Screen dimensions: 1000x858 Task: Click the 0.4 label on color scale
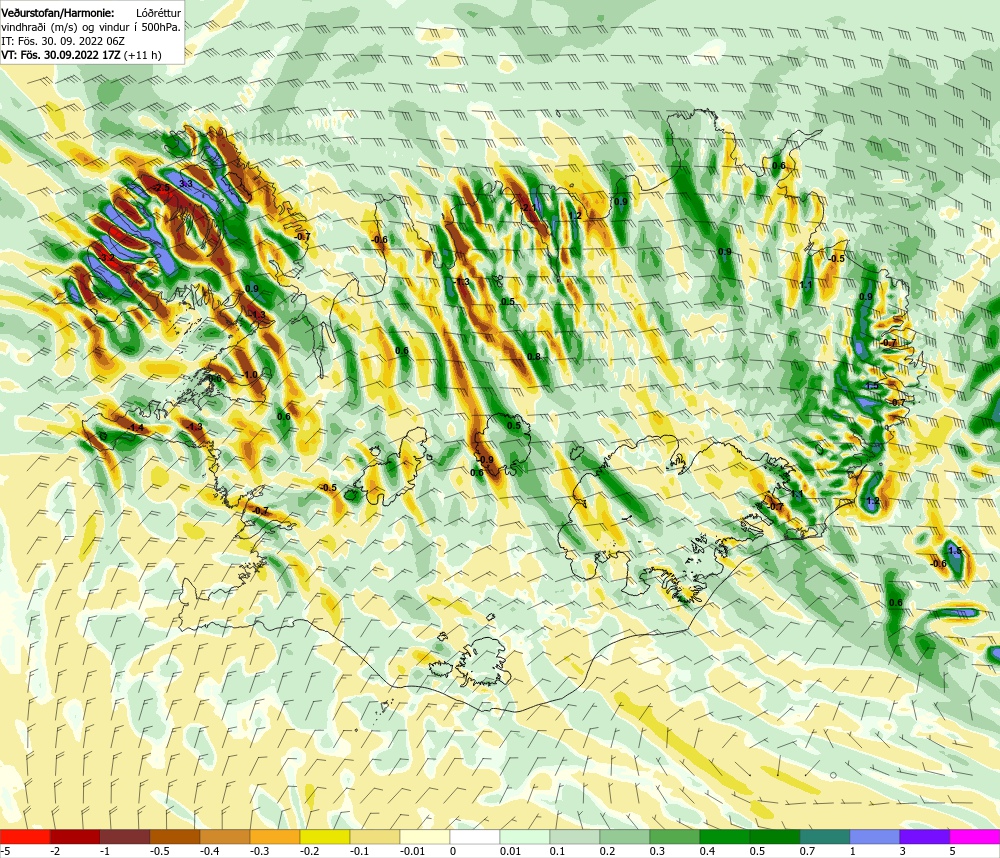pyautogui.click(x=707, y=851)
